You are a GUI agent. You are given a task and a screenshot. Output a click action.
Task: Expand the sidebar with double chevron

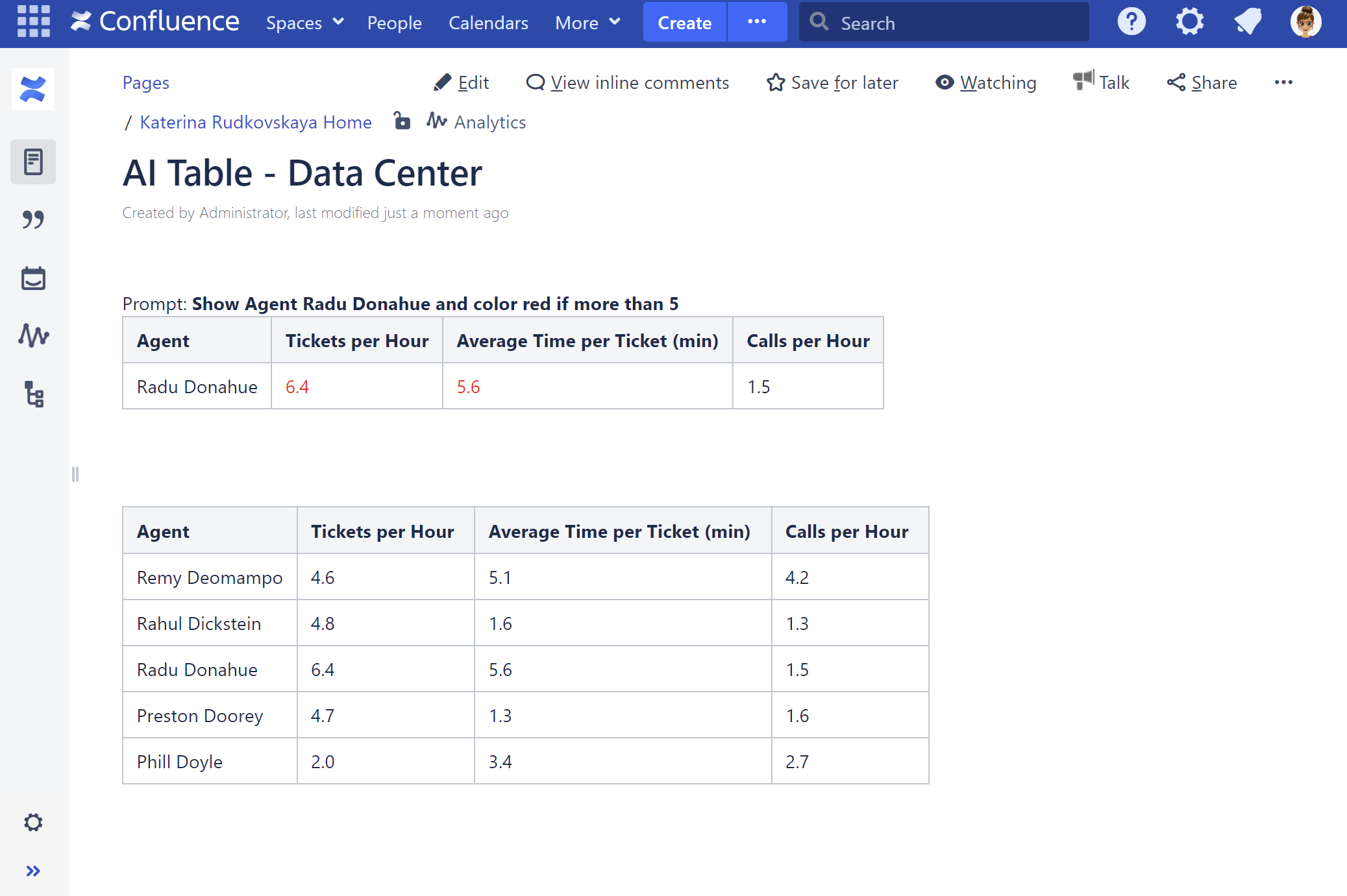33,871
